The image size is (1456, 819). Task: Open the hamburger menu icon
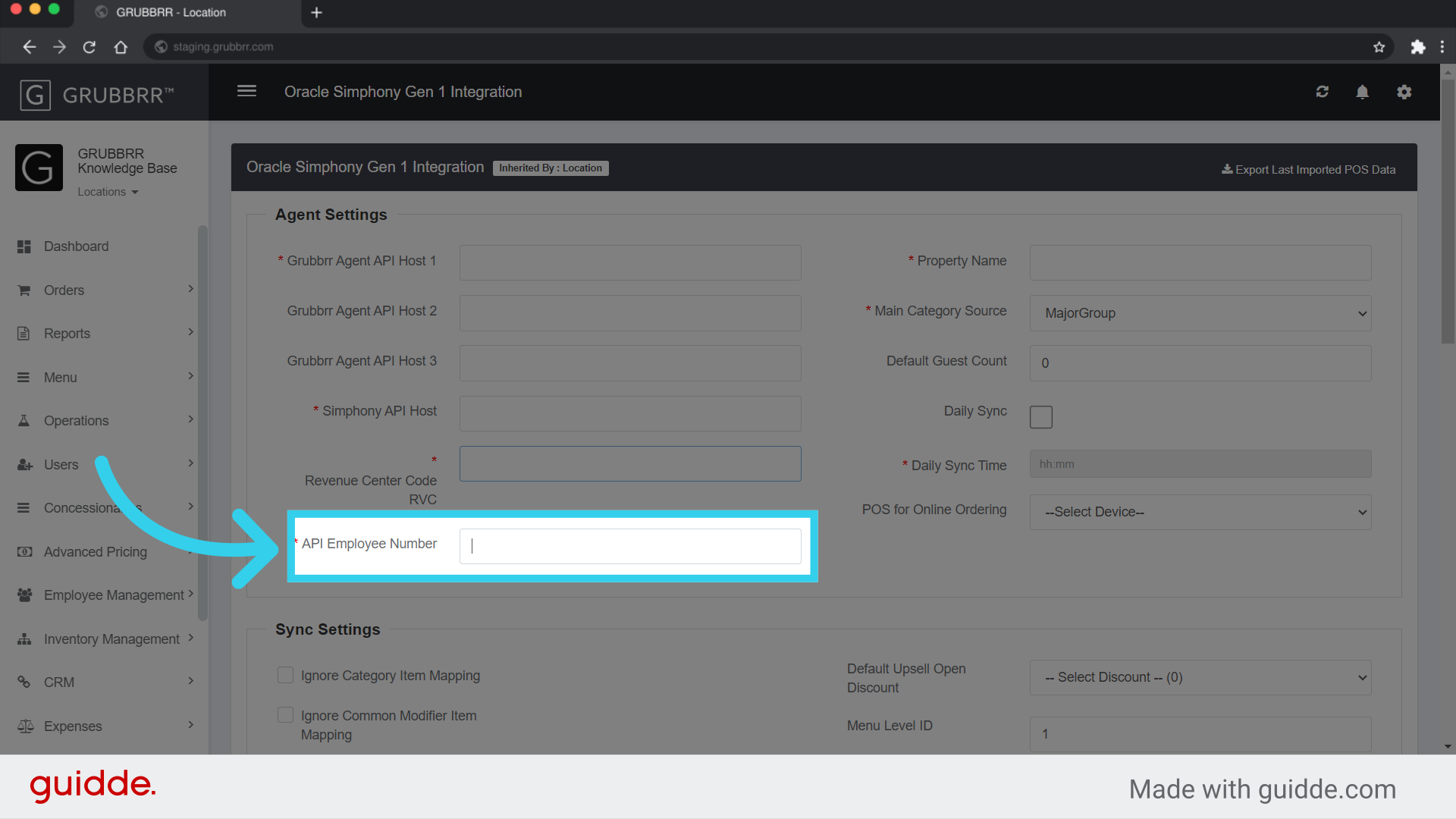(246, 91)
